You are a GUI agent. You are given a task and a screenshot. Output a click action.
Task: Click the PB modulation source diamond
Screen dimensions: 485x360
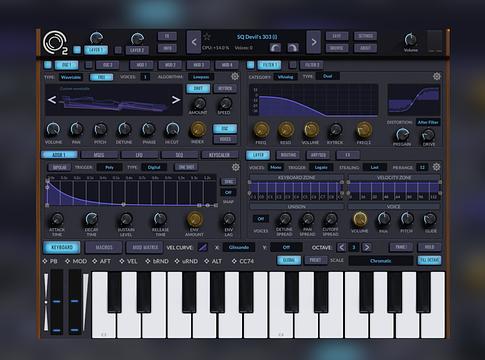pos(45,261)
